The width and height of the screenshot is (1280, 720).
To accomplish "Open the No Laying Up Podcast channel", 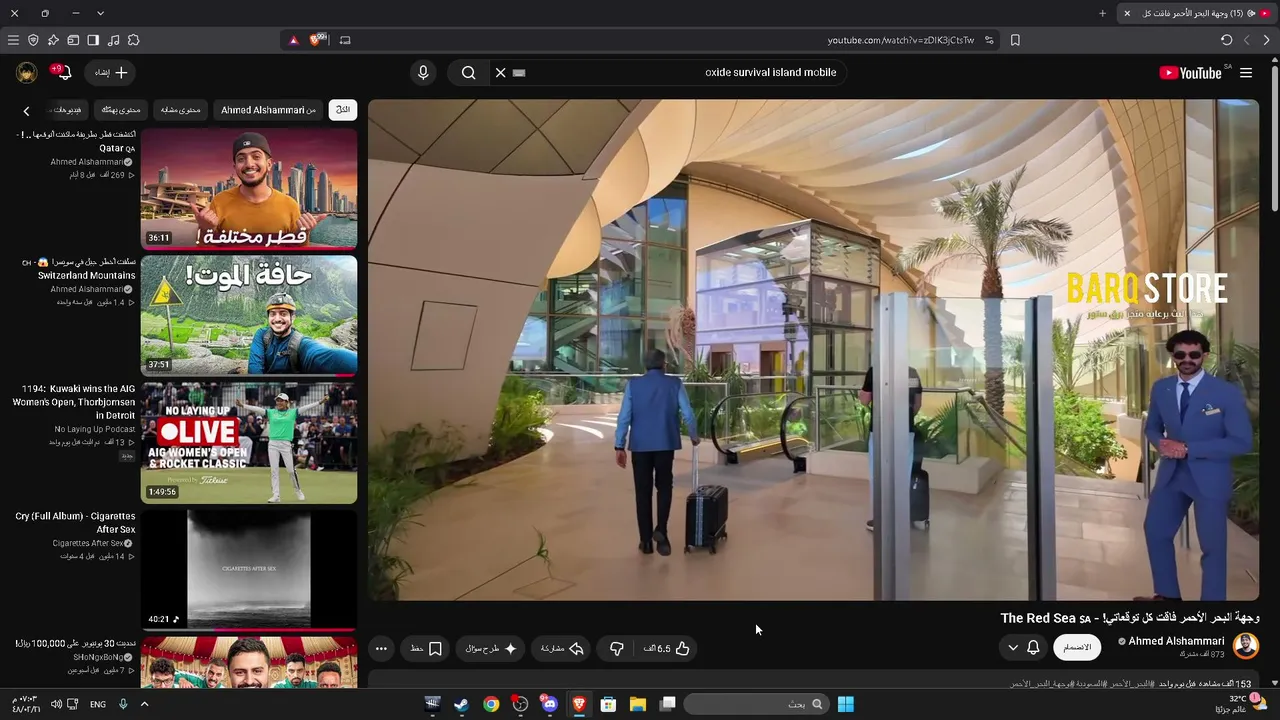I will 95,429.
